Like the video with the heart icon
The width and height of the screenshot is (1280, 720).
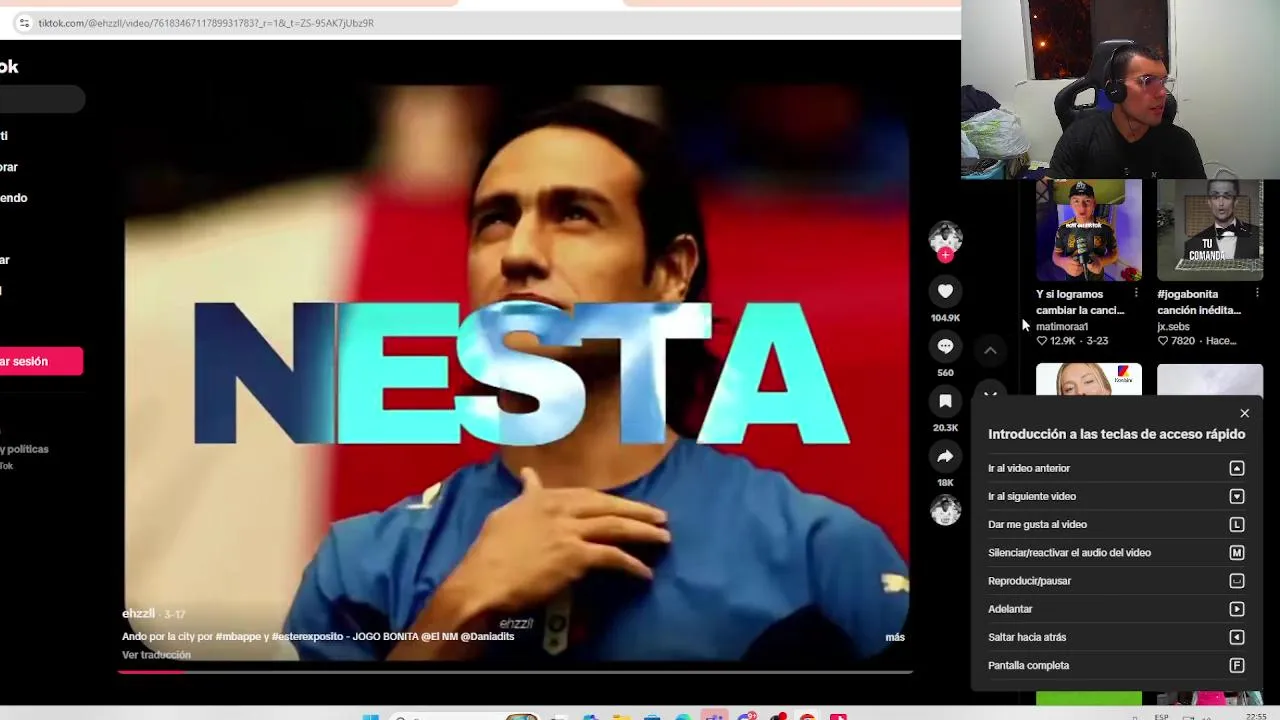(945, 291)
